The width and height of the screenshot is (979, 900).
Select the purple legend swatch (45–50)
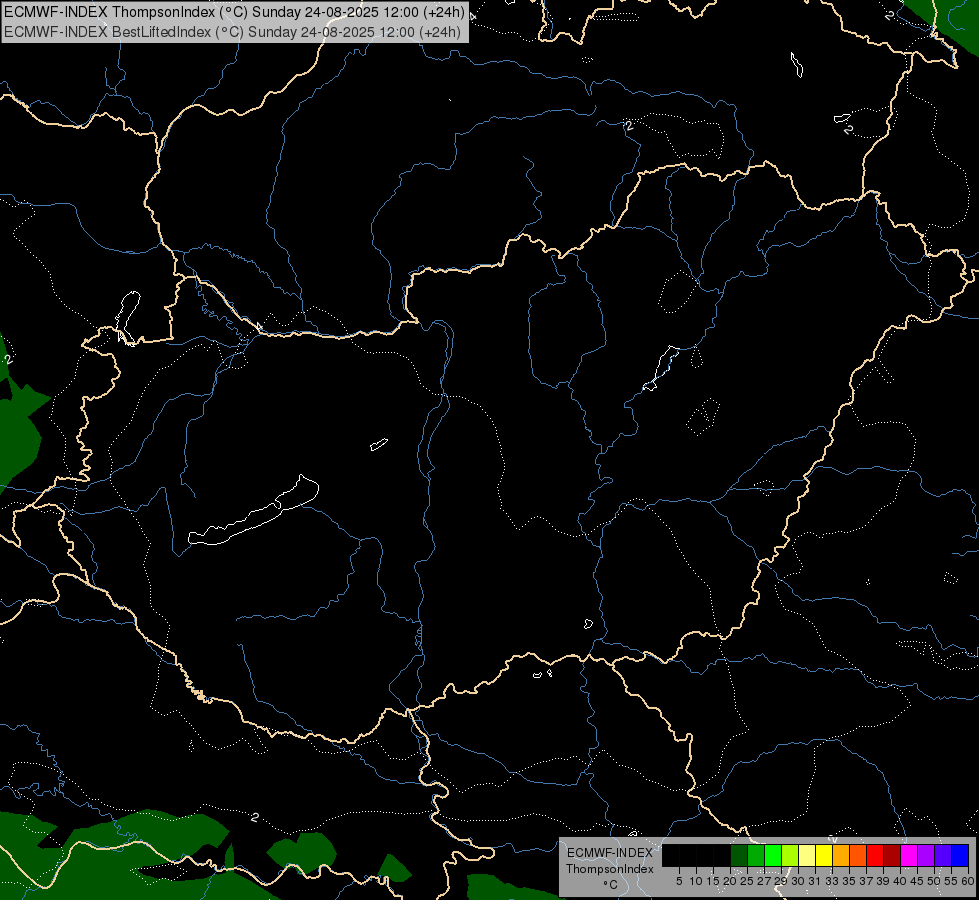(926, 855)
